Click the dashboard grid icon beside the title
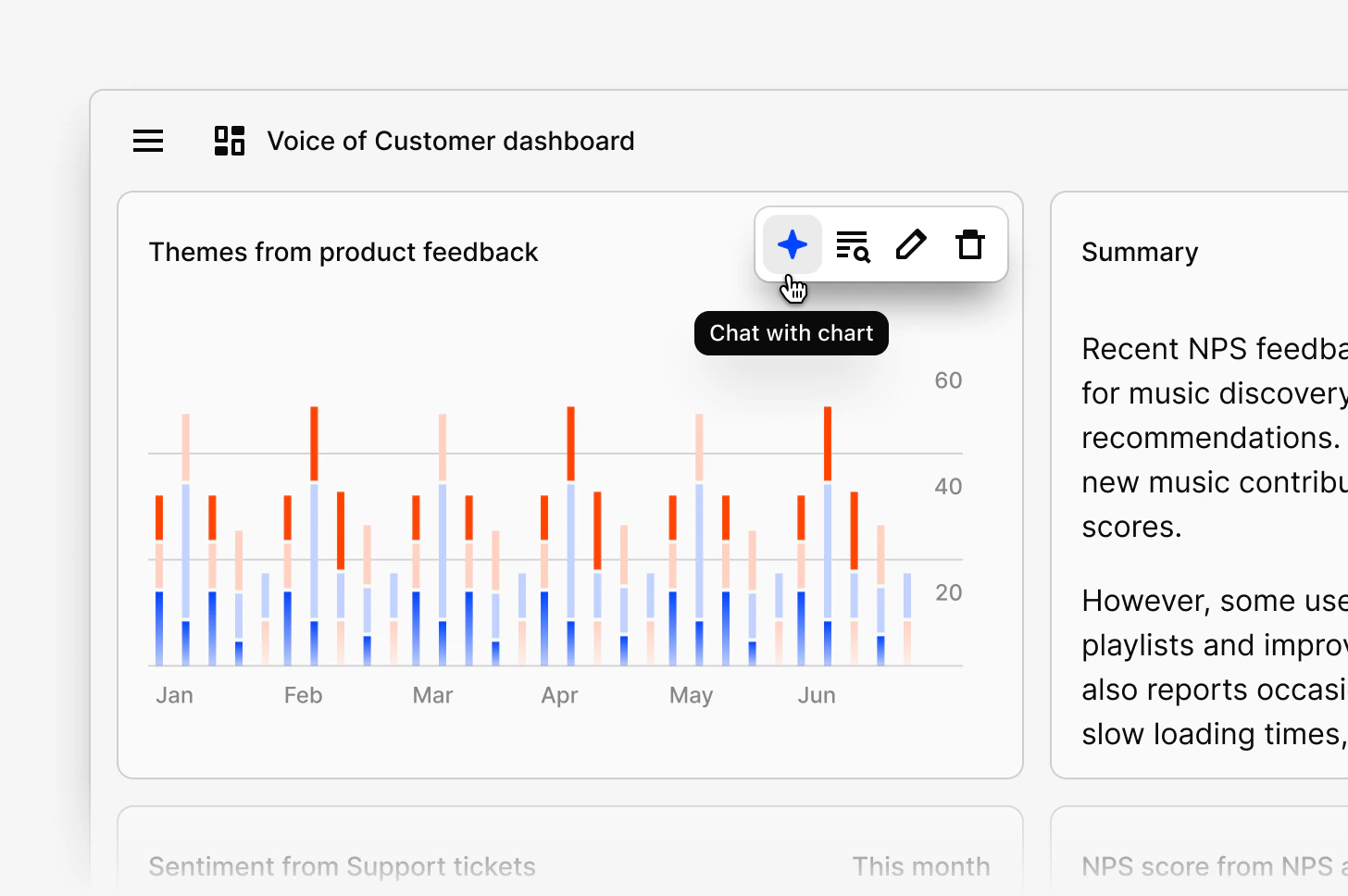The image size is (1348, 896). coord(229,141)
